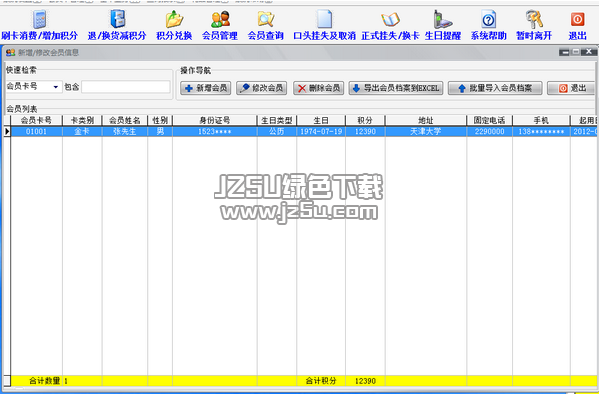Click the 删除会员 button
The height and width of the screenshot is (394, 599).
pos(319,88)
